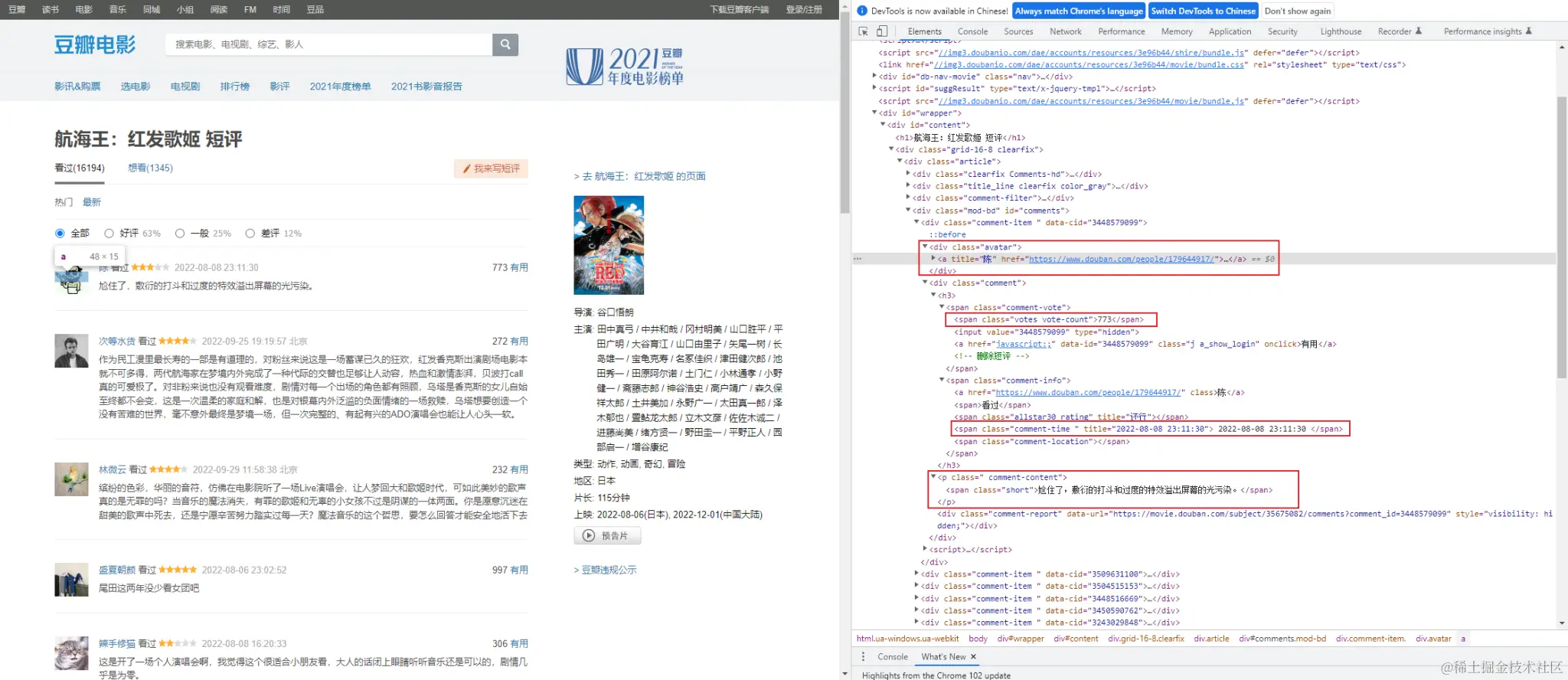The height and width of the screenshot is (680, 1568).
Task: Open the Lighthouse panel tab
Action: (x=1341, y=31)
